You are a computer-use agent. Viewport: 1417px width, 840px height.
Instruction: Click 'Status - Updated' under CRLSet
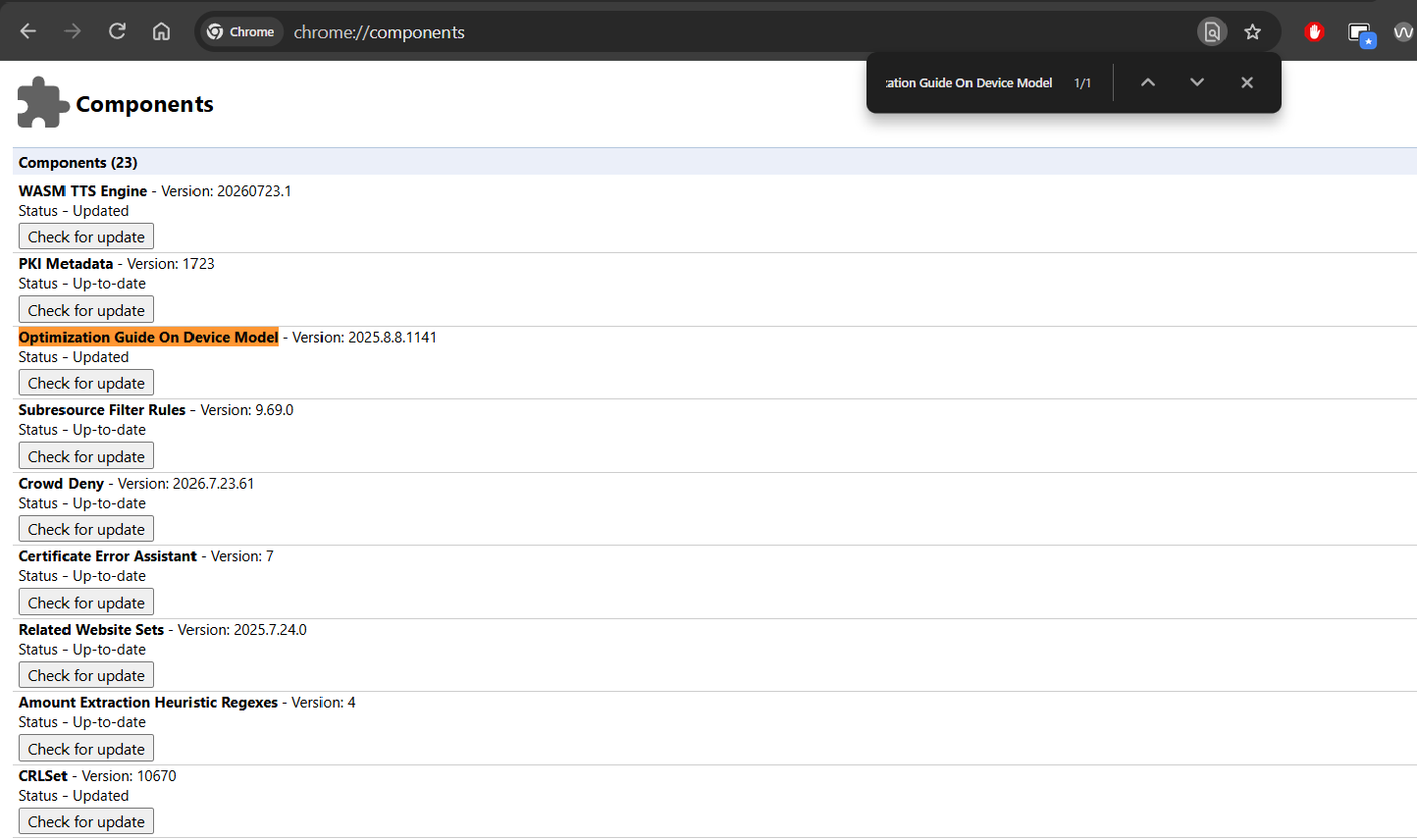point(74,795)
